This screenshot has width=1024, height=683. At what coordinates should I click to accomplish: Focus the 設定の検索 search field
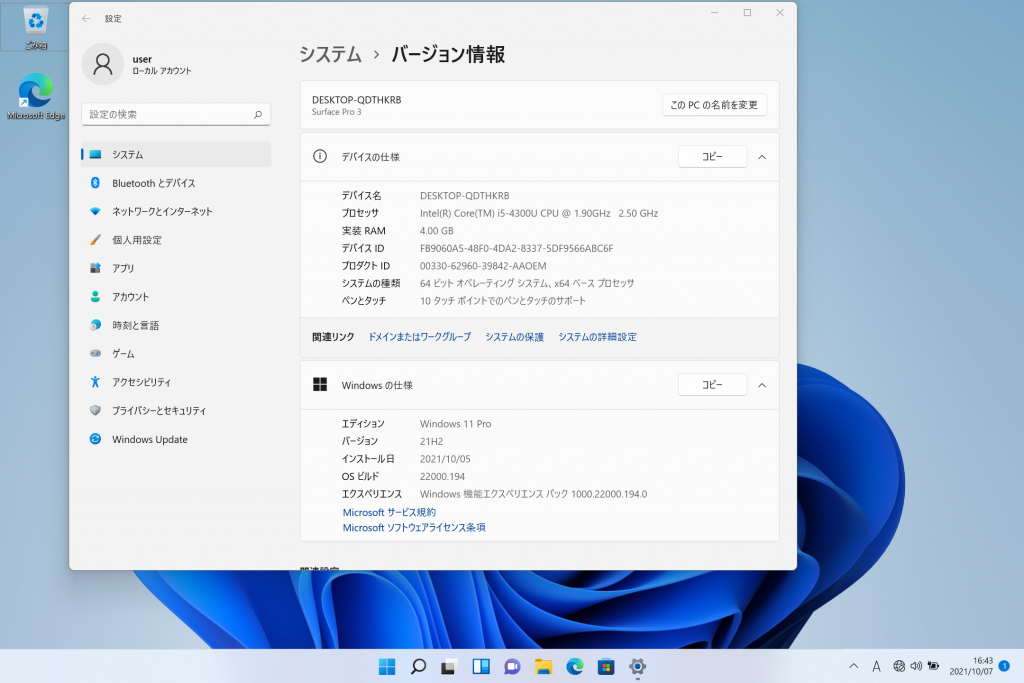point(176,114)
